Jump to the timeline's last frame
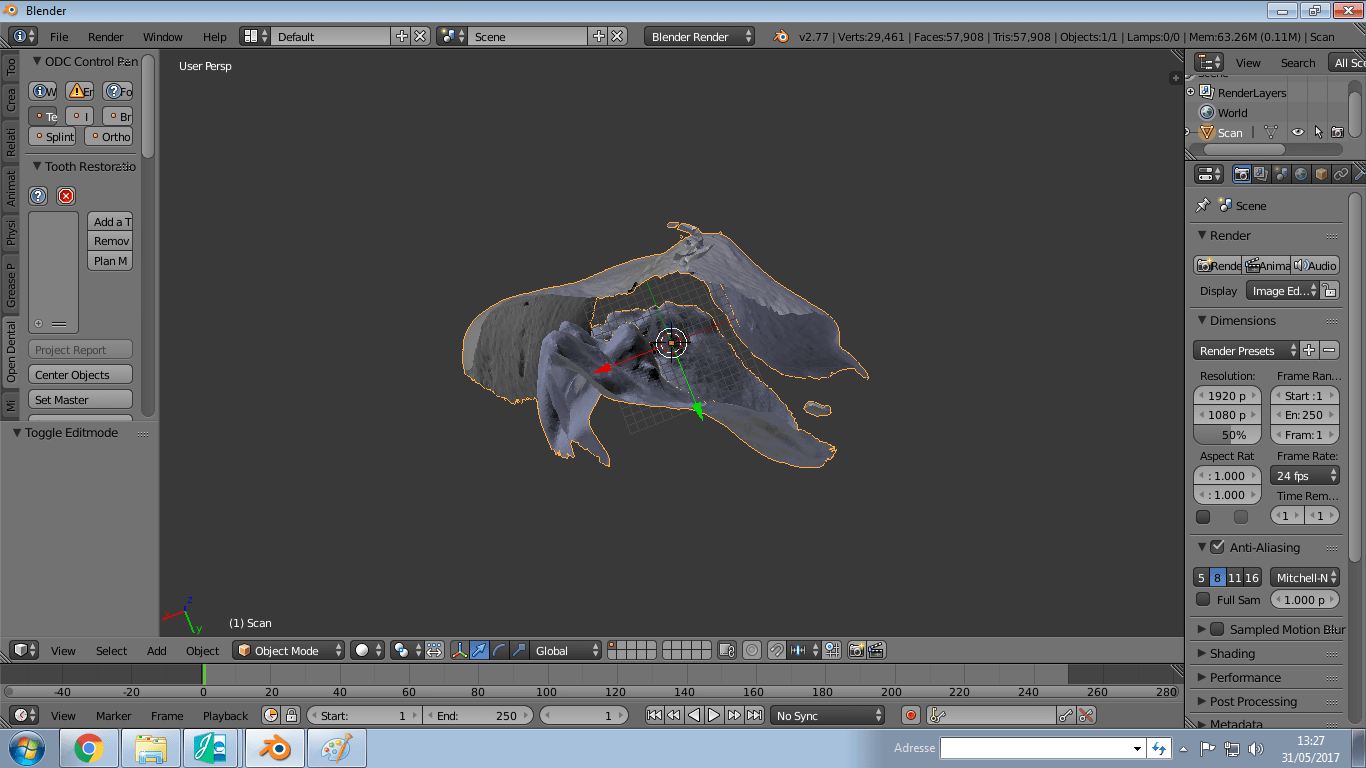The height and width of the screenshot is (768, 1366). click(x=755, y=715)
